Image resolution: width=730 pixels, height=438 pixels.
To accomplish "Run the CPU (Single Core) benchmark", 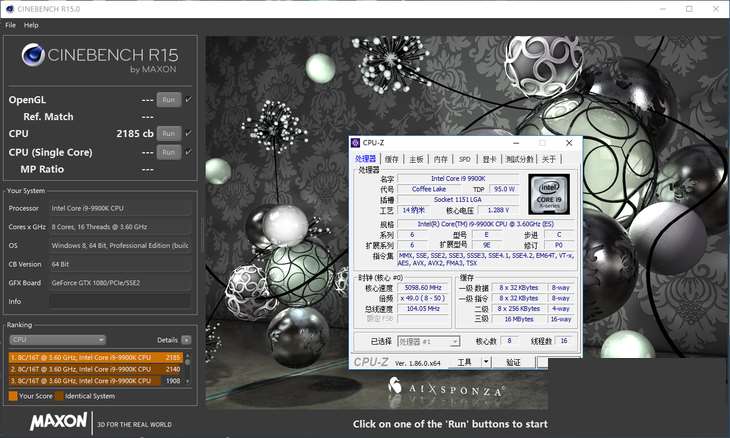I will coord(169,152).
